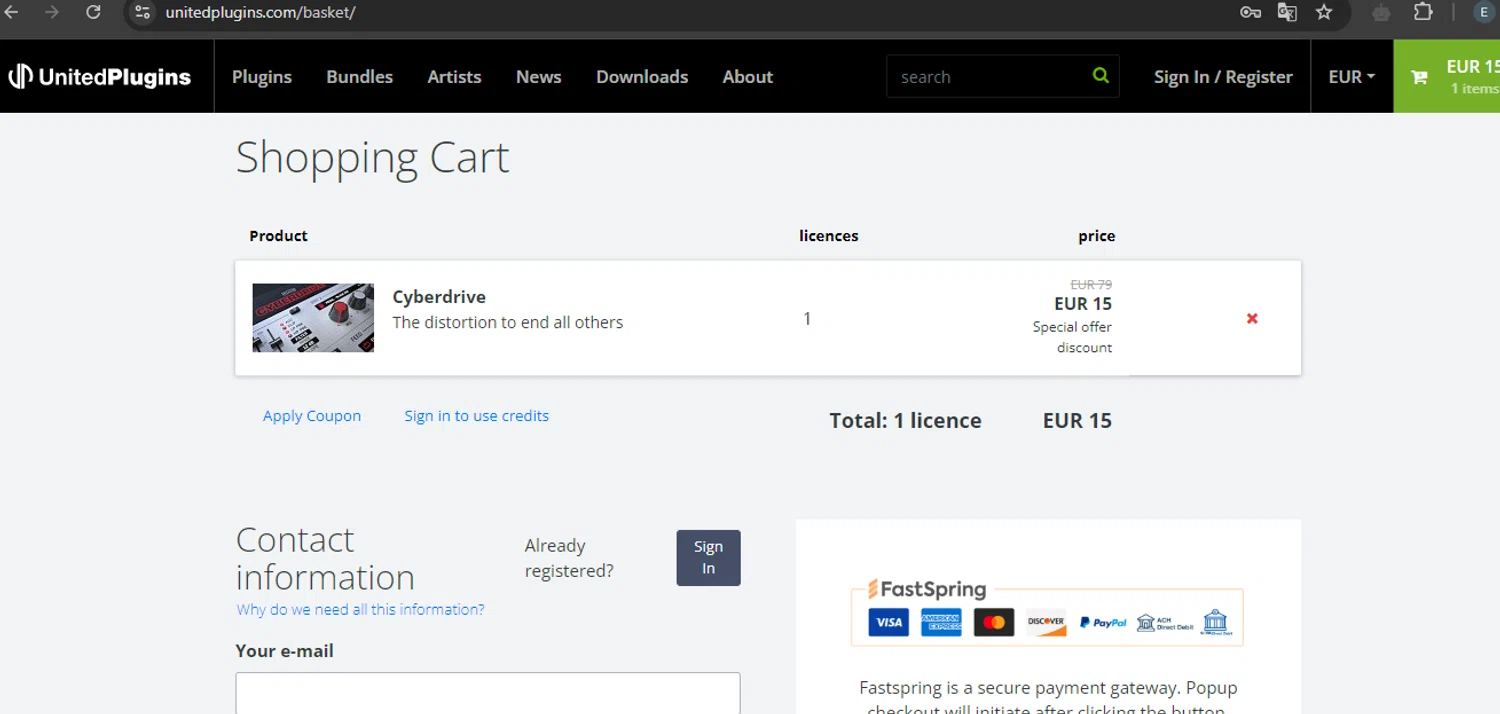Click the UnitedPlugins logo
This screenshot has height=714, width=1500.
(x=100, y=76)
